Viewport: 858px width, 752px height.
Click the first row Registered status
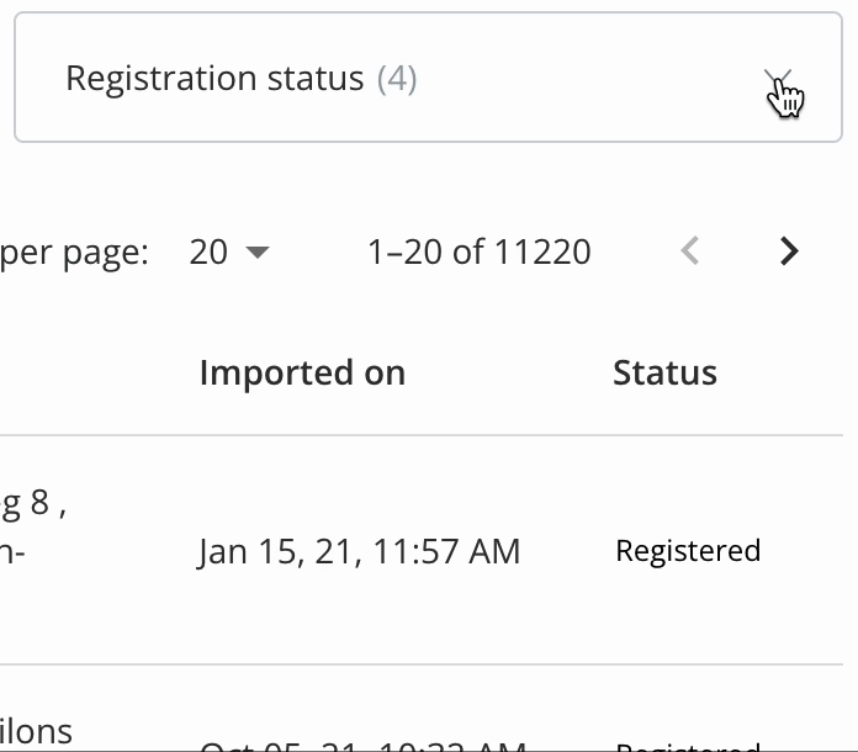pyautogui.click(x=688, y=551)
